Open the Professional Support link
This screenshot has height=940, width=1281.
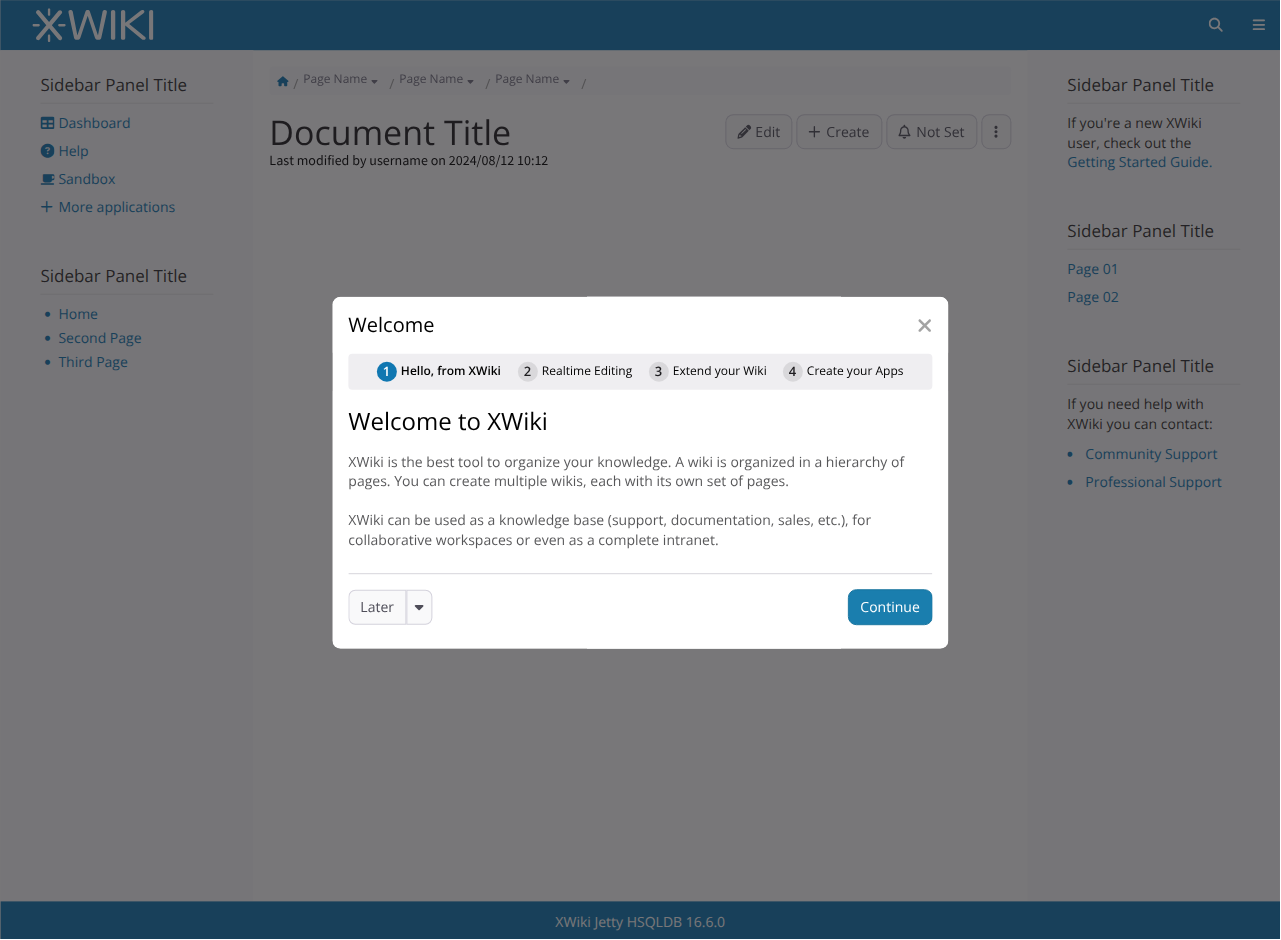click(1153, 482)
